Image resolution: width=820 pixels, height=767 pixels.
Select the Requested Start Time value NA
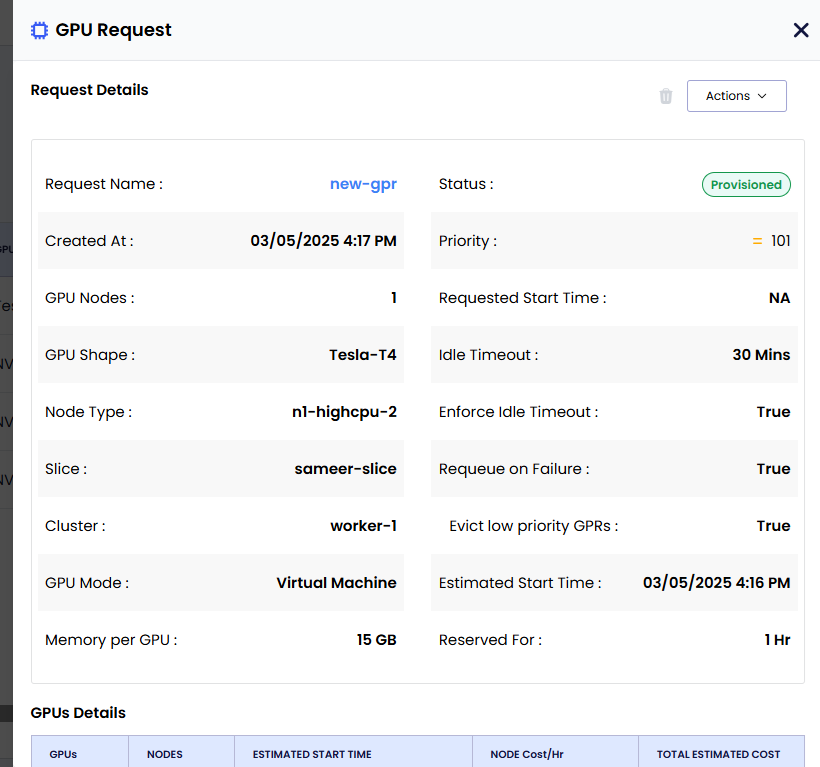tap(779, 298)
